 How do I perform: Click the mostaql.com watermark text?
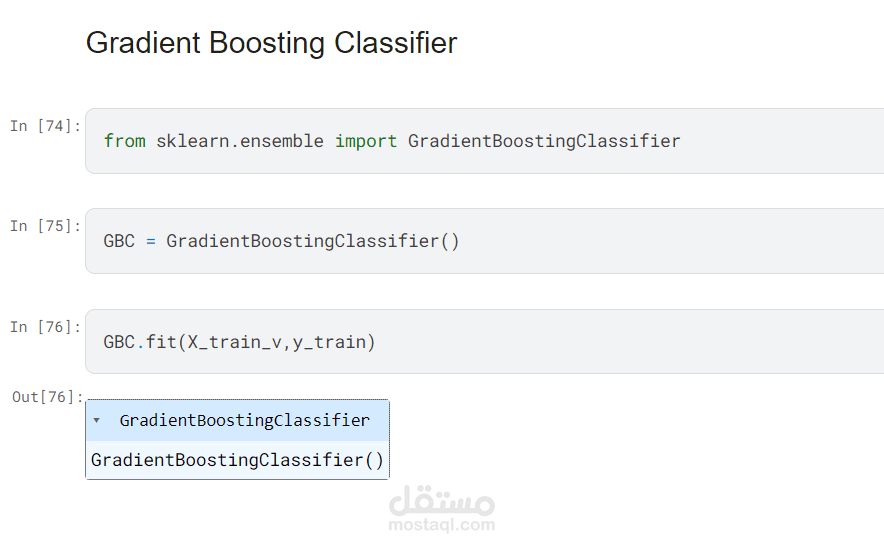pyautogui.click(x=442, y=525)
